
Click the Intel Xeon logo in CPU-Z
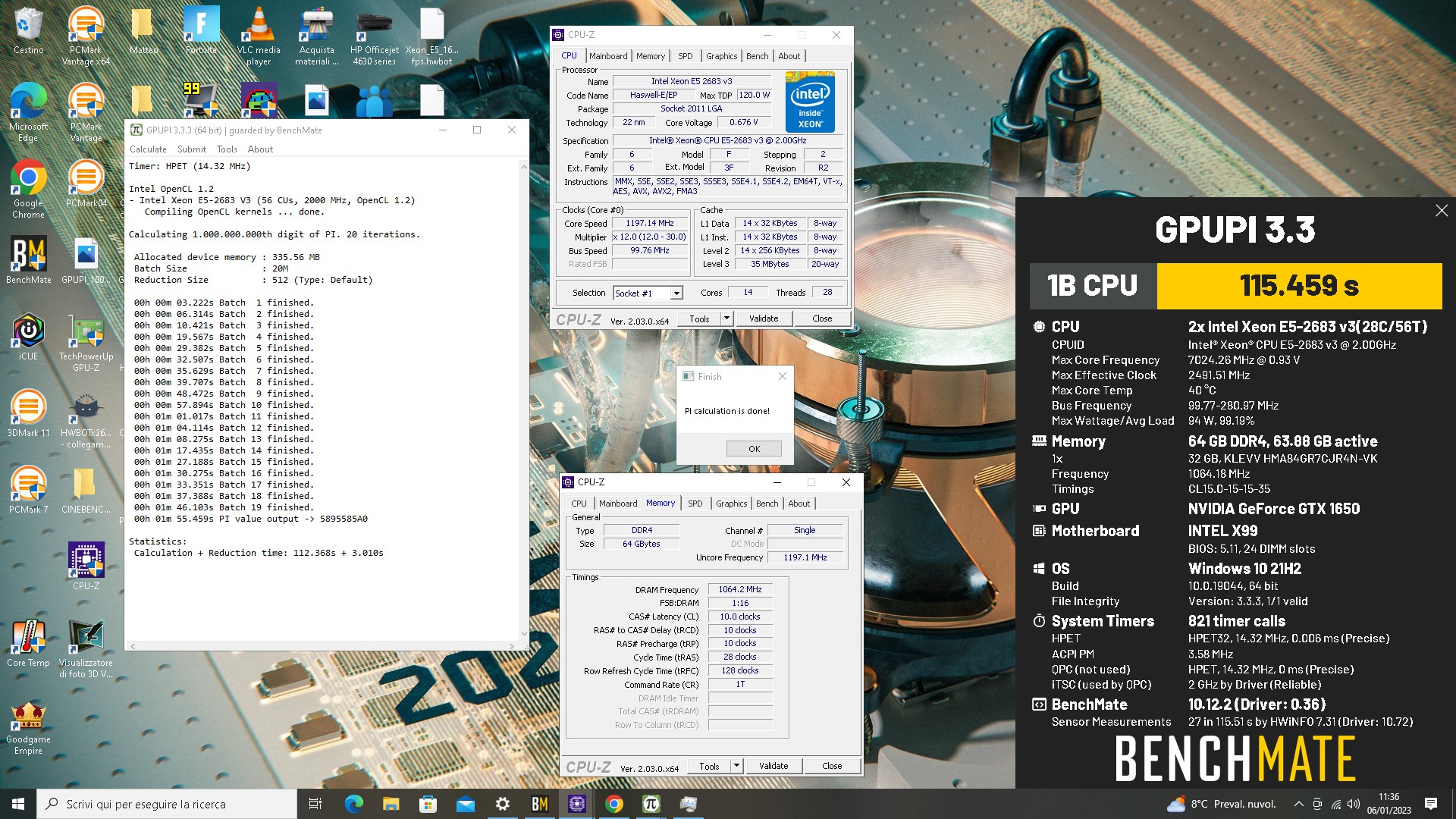[x=810, y=102]
